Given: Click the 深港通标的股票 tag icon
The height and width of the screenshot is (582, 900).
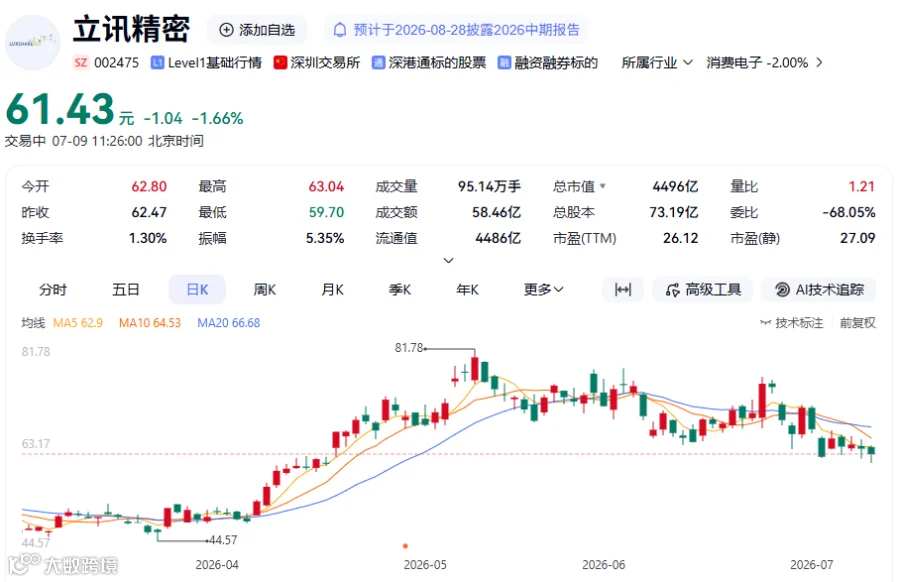Looking at the screenshot, I should tap(378, 63).
